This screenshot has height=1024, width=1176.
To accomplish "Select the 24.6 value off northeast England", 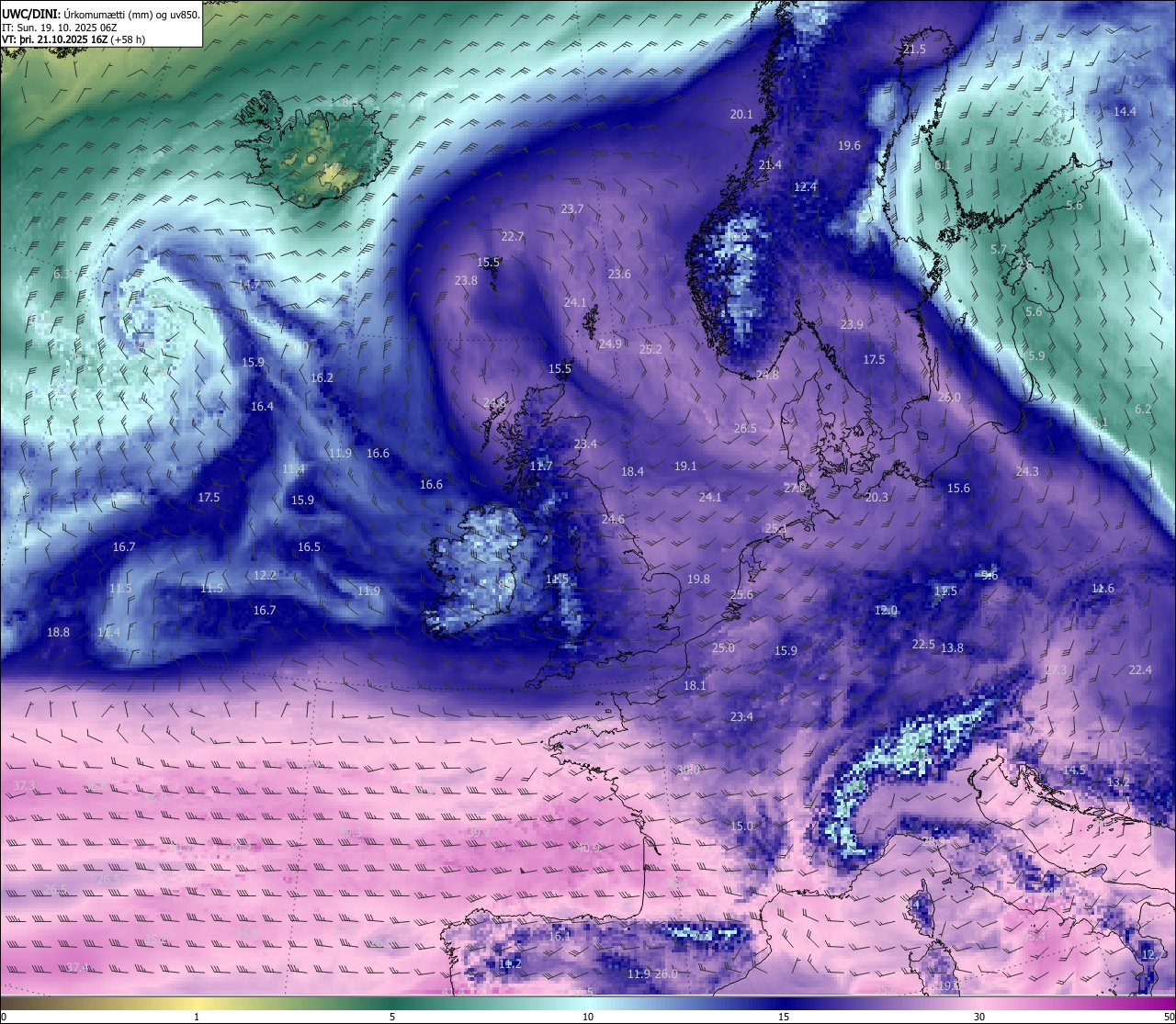I will [613, 520].
